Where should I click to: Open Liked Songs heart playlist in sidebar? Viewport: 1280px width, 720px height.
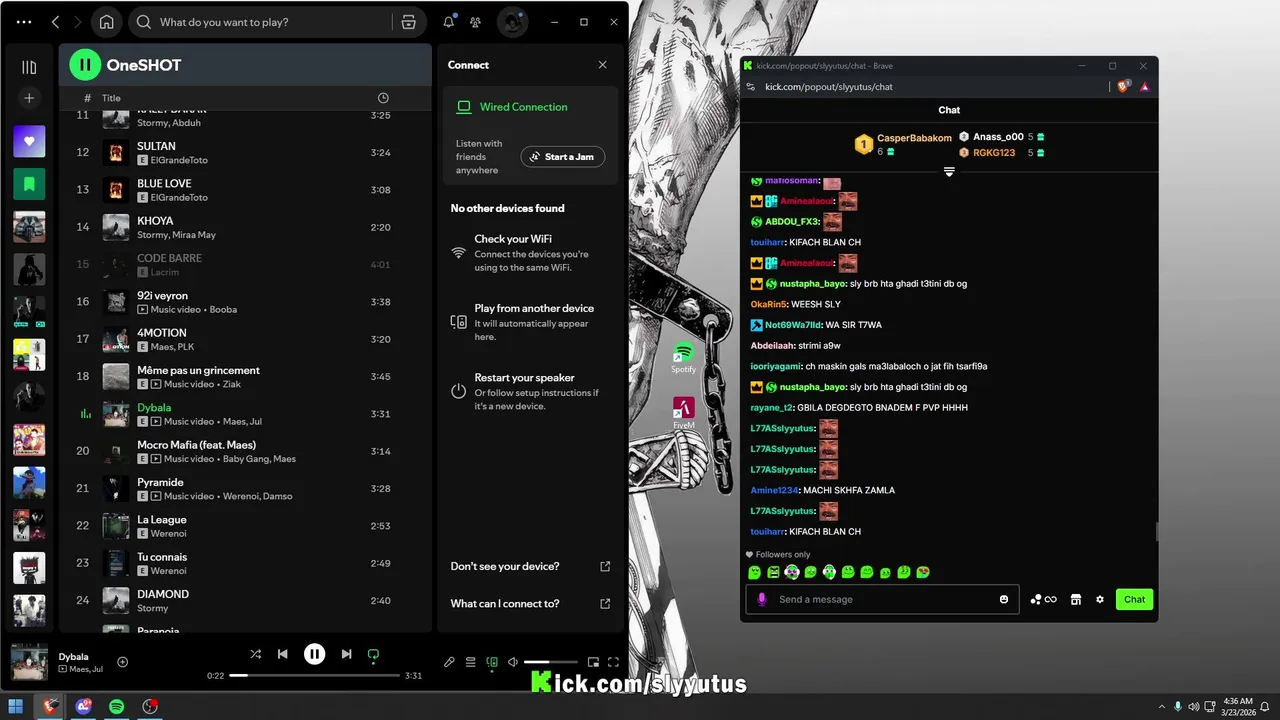(29, 141)
